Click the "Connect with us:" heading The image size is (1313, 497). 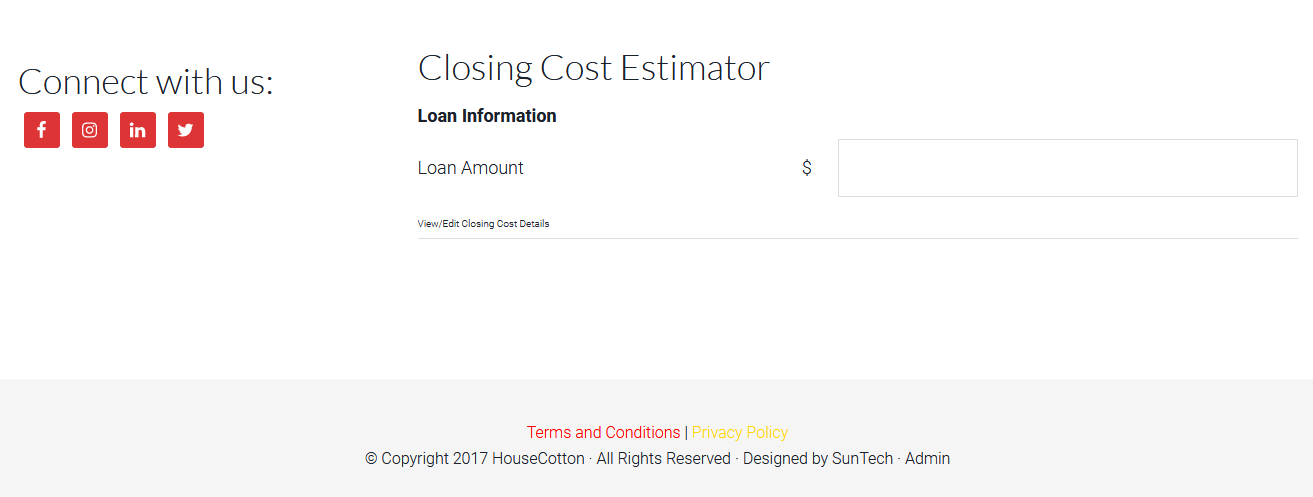coord(145,82)
